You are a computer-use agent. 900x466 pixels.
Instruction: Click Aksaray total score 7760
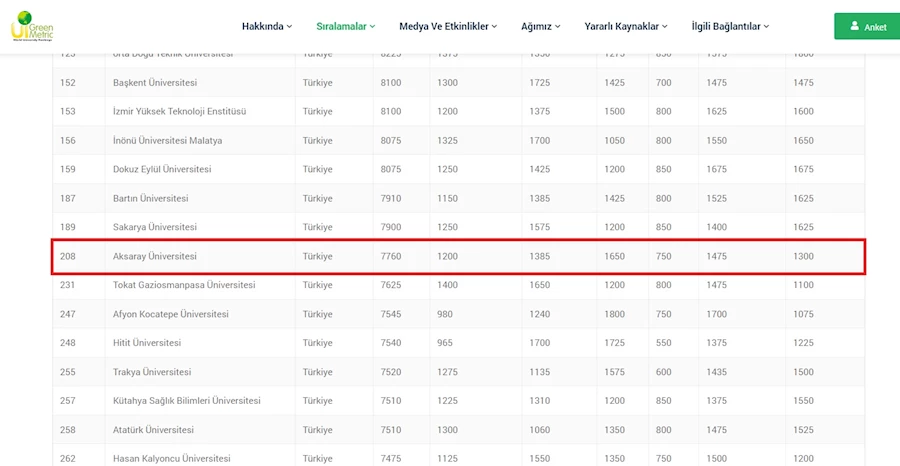coord(391,257)
